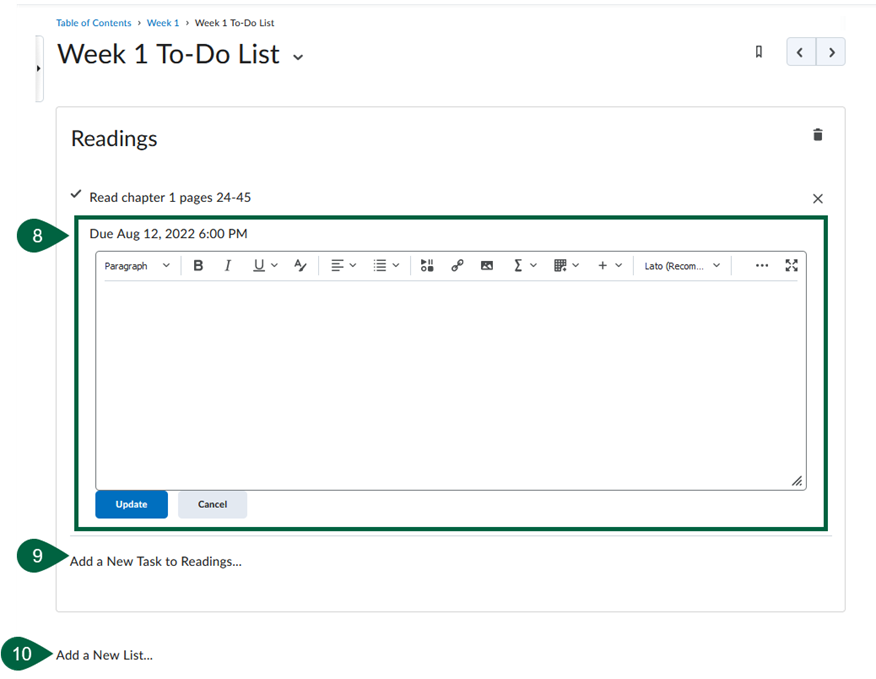This screenshot has height=679, width=876.
Task: Open the Week 1 To-Do List title dropdown
Action: click(x=297, y=58)
